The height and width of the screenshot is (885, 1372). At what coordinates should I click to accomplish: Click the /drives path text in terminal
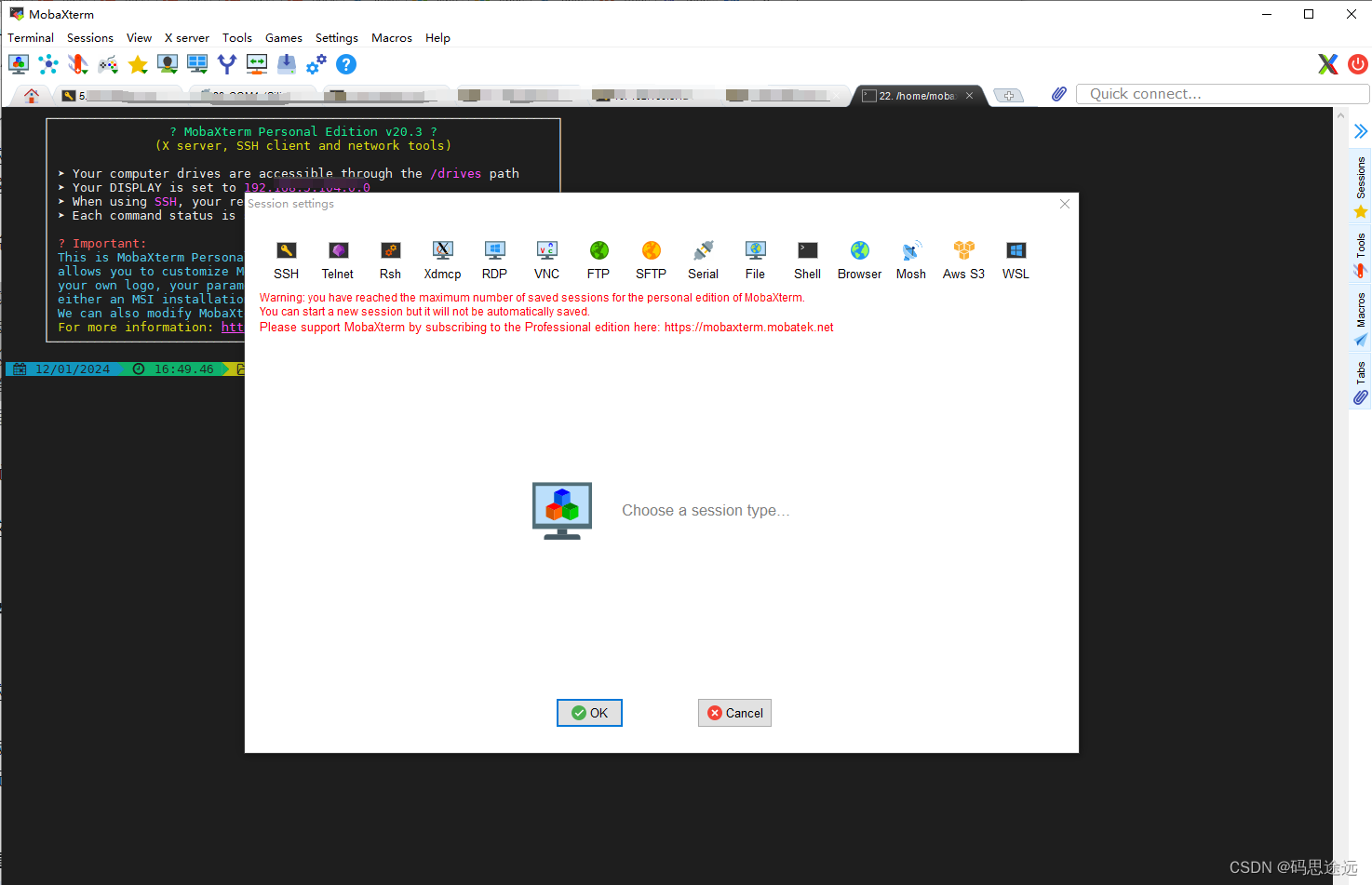[456, 174]
